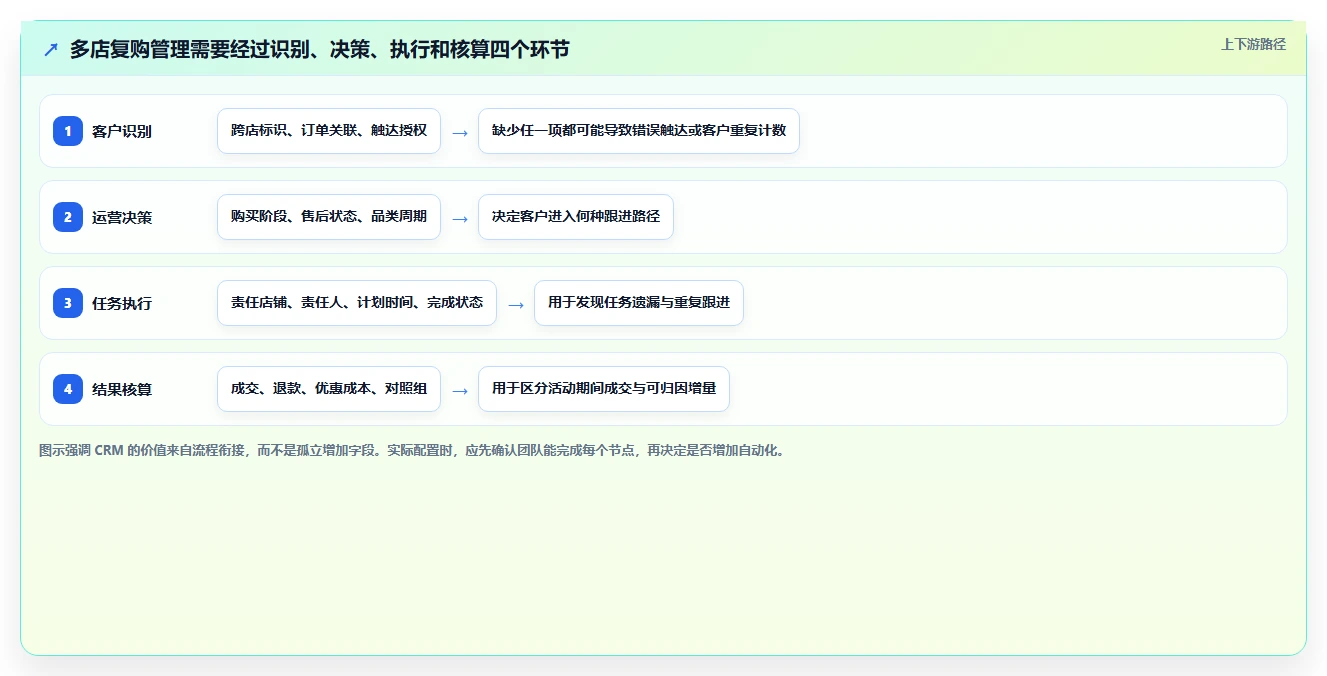Select the 客户识别 step label
This screenshot has width=1327, height=676.
click(122, 131)
